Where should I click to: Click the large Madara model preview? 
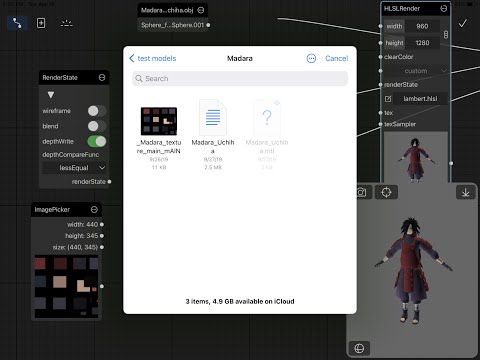[x=412, y=270]
